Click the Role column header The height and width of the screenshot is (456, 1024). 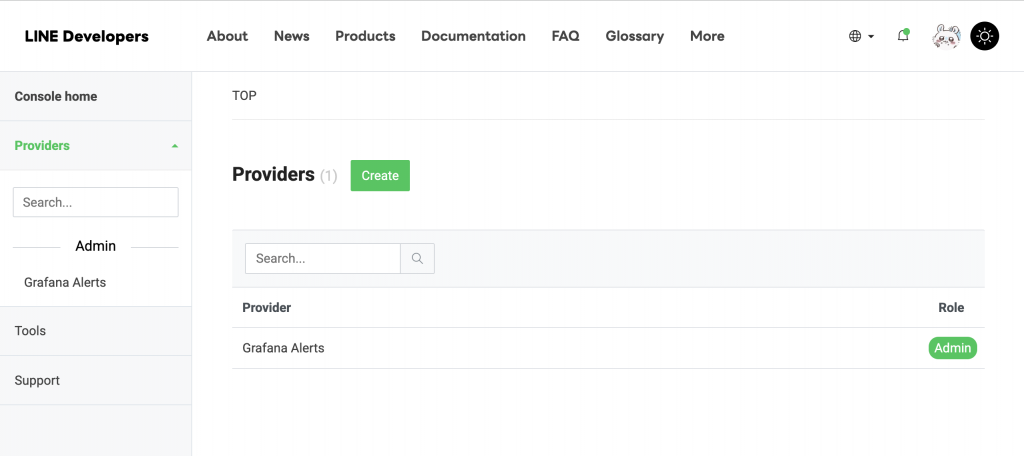[951, 308]
